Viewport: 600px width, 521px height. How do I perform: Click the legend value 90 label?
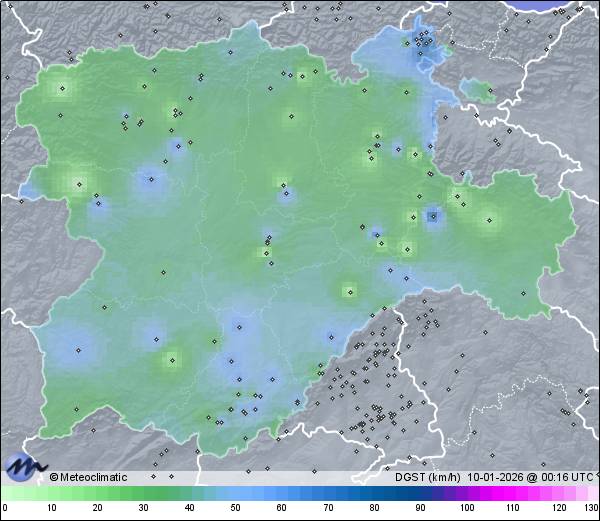pos(420,509)
